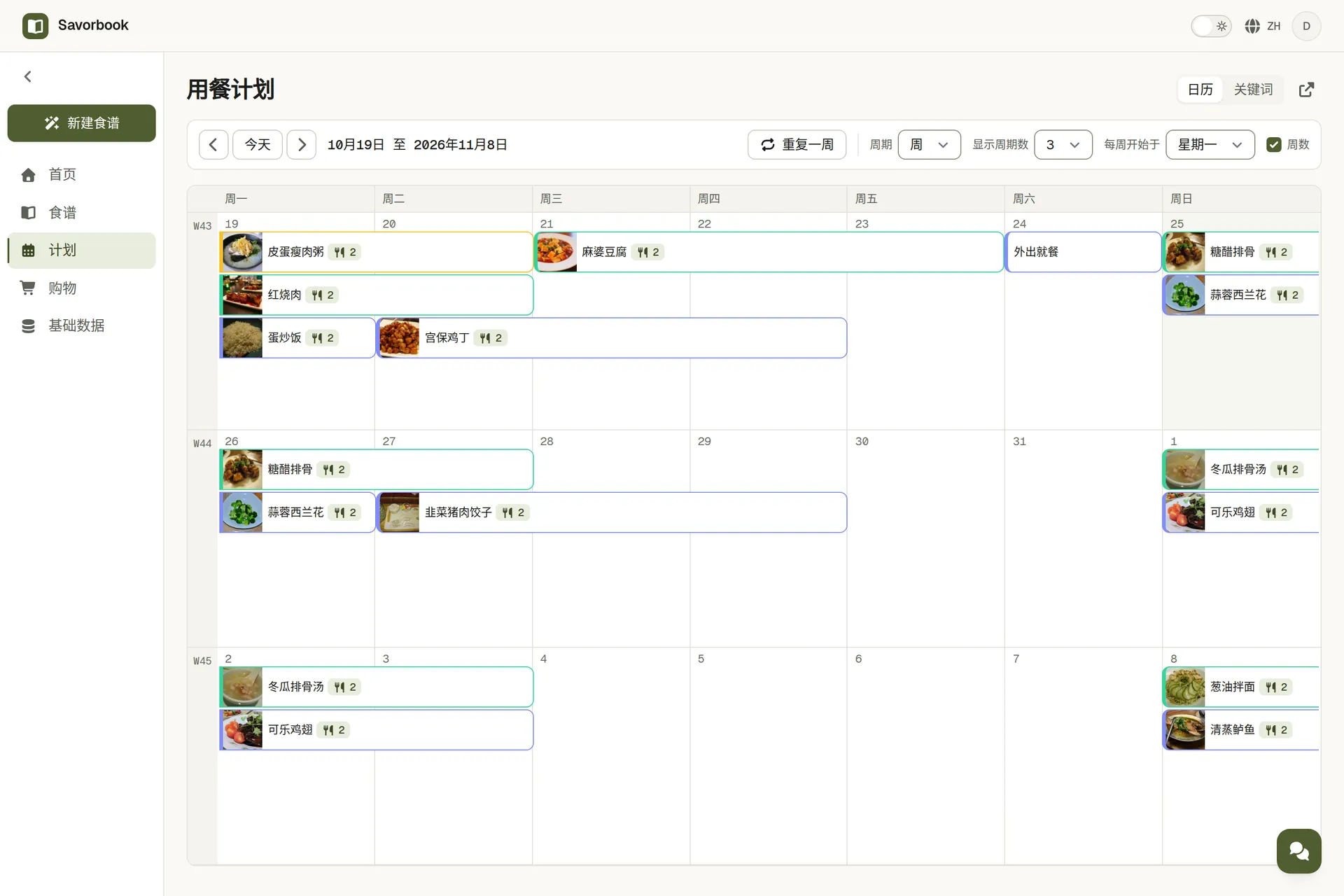Click the 新建食谱 button
The height and width of the screenshot is (896, 1344).
pos(81,123)
